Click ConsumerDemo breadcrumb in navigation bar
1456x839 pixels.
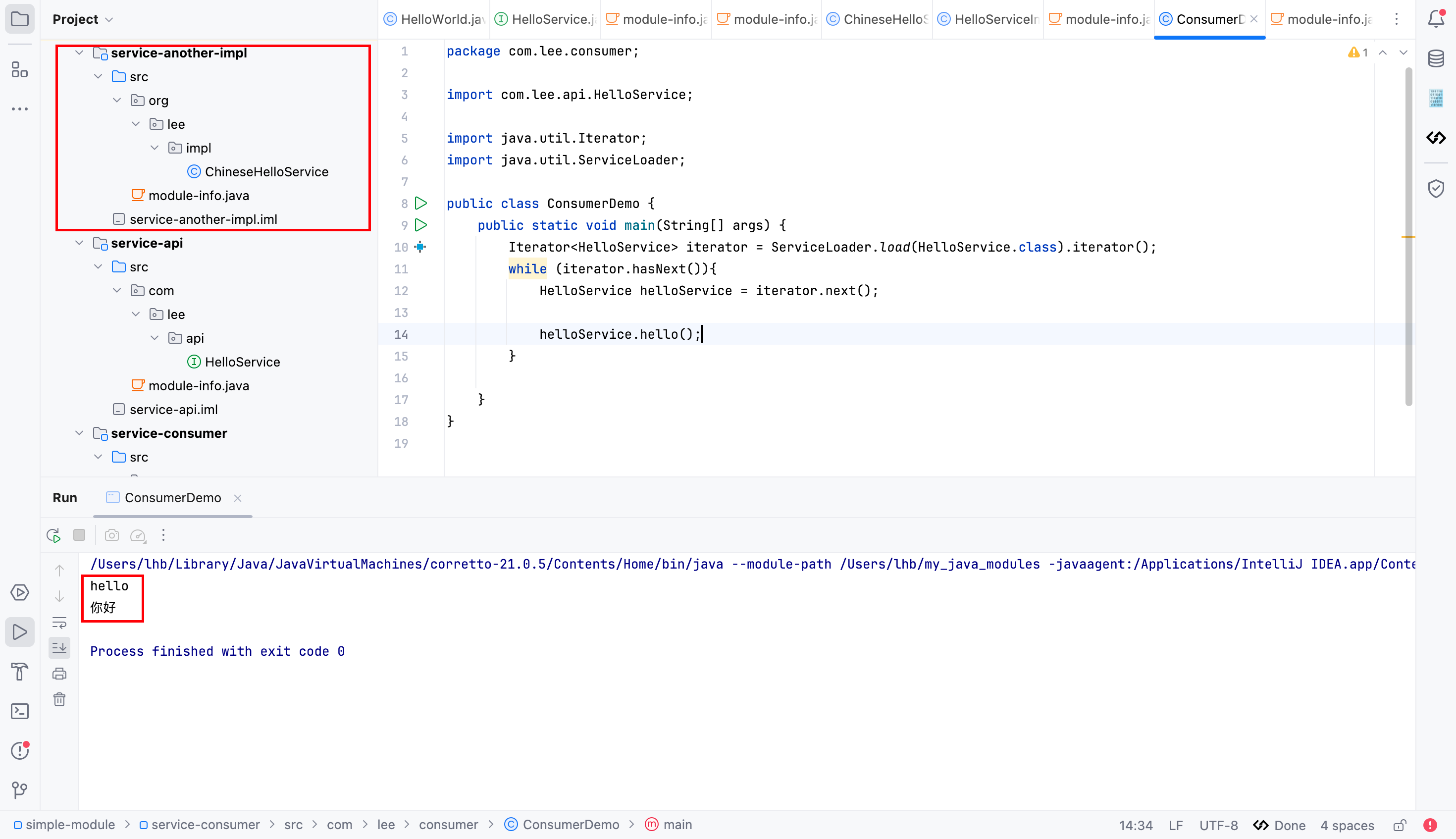[x=562, y=825]
